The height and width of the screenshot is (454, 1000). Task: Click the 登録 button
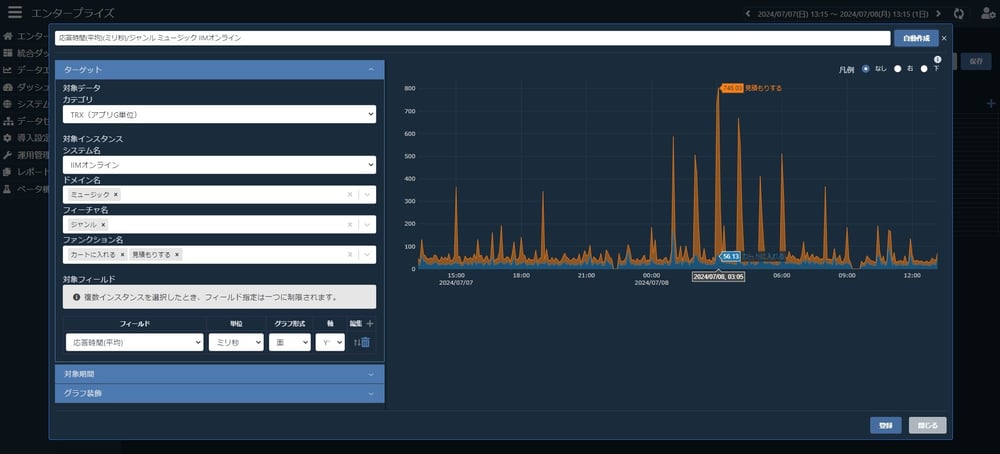[885, 425]
